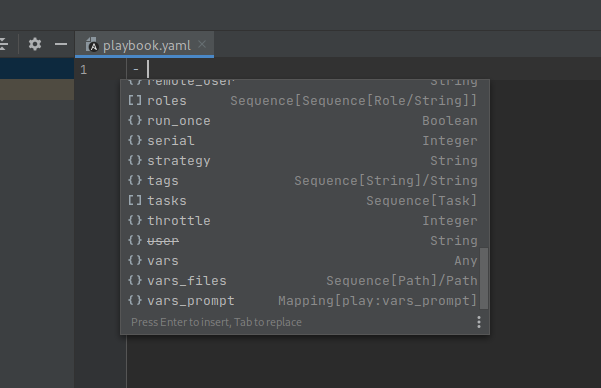
Task: Click the braces icon beside tags
Action: pyautogui.click(x=135, y=180)
